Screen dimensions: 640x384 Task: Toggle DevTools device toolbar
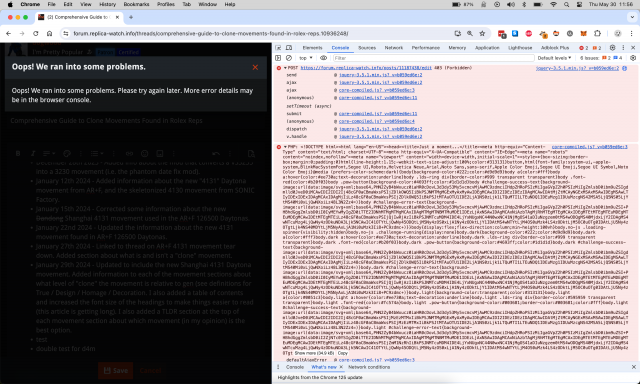289,48
